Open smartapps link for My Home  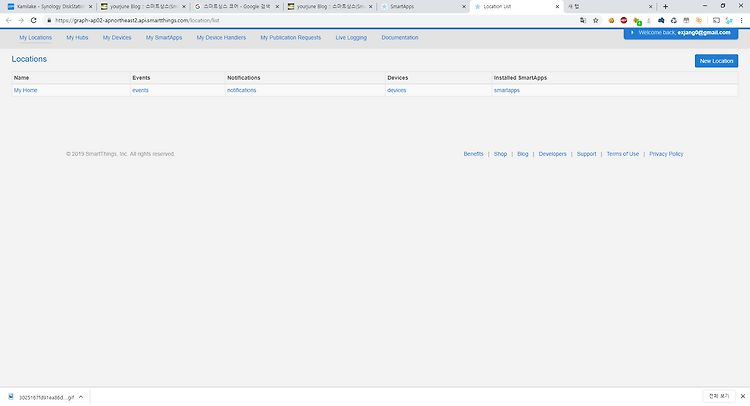507,90
